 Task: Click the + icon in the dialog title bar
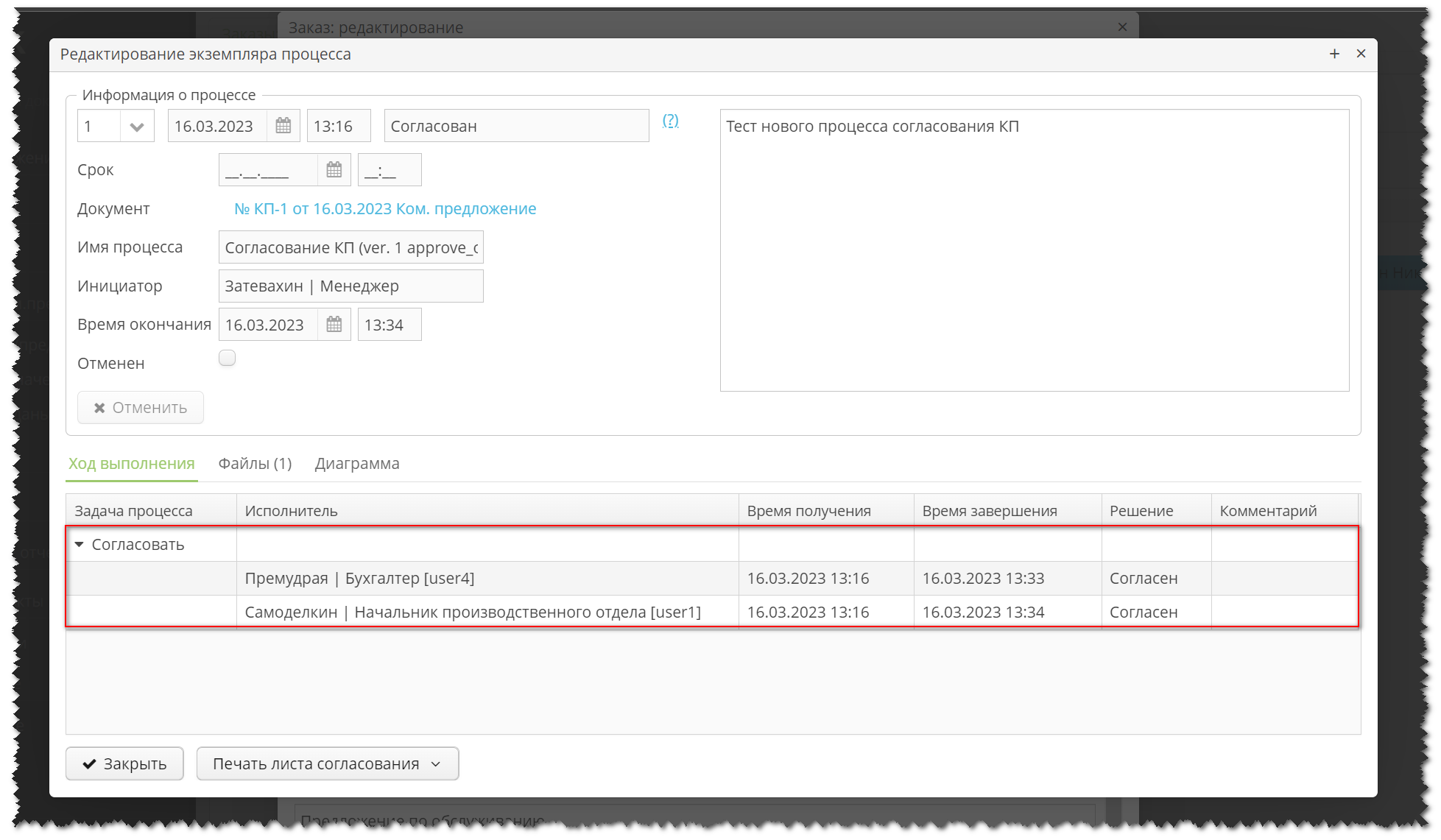(x=1335, y=53)
